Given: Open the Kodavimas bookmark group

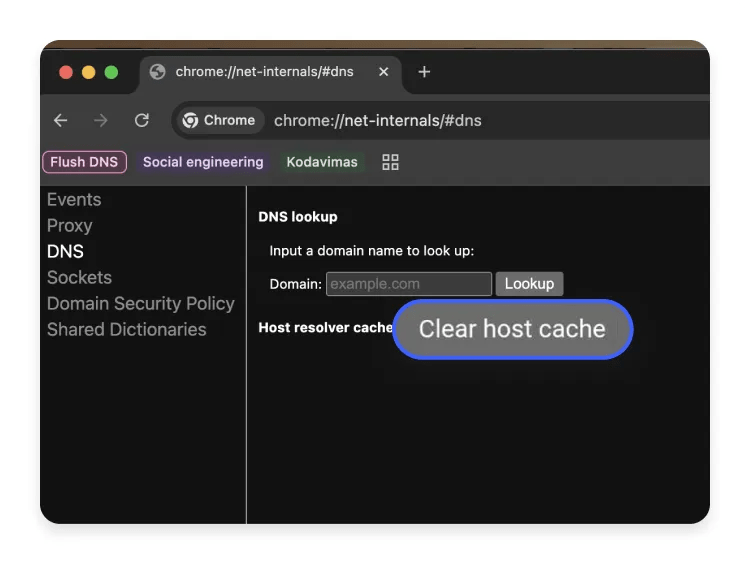Looking at the screenshot, I should (x=321, y=162).
